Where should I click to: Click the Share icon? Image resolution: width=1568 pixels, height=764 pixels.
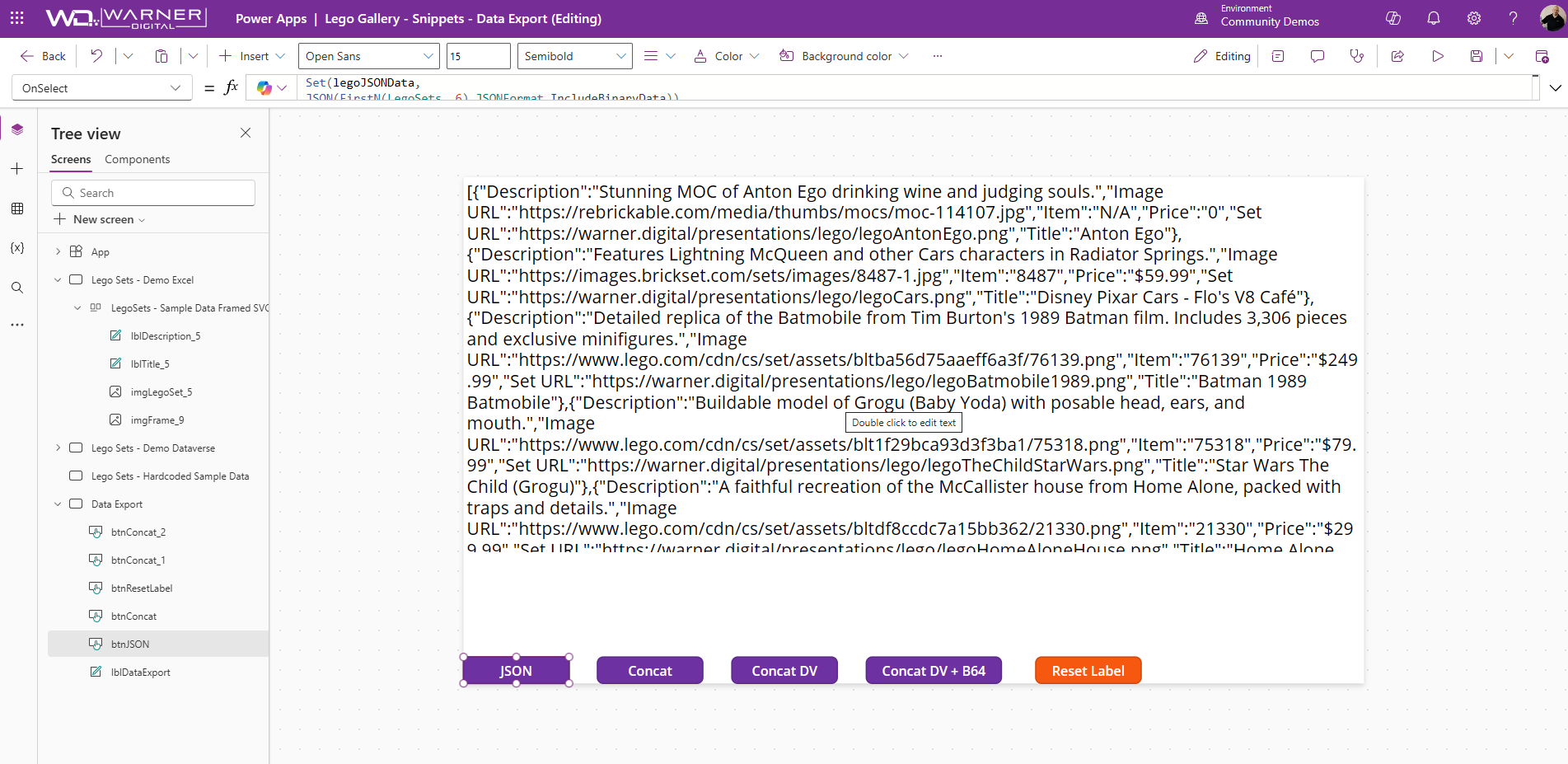click(1397, 56)
